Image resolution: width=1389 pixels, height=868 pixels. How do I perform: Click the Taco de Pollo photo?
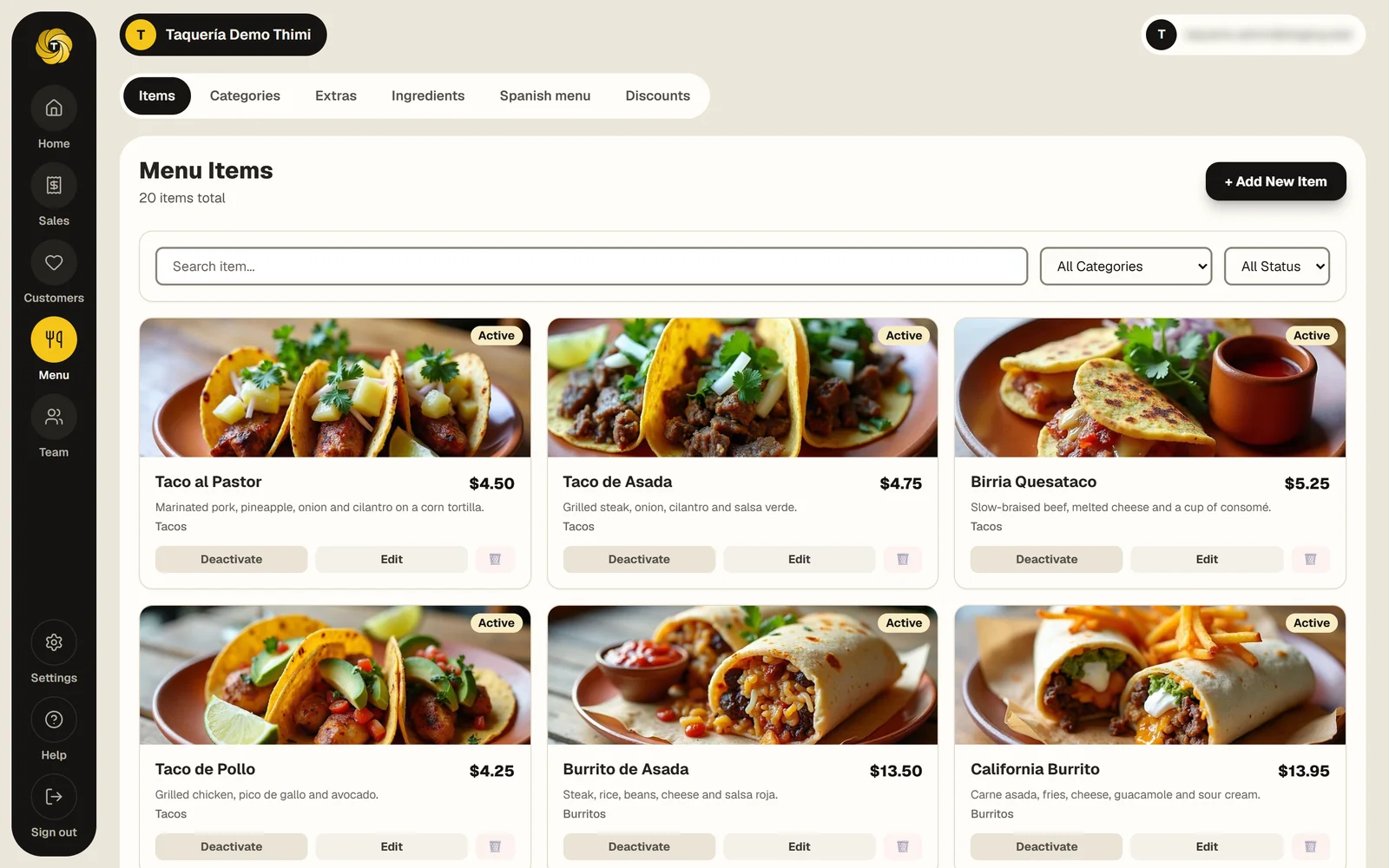pos(335,675)
